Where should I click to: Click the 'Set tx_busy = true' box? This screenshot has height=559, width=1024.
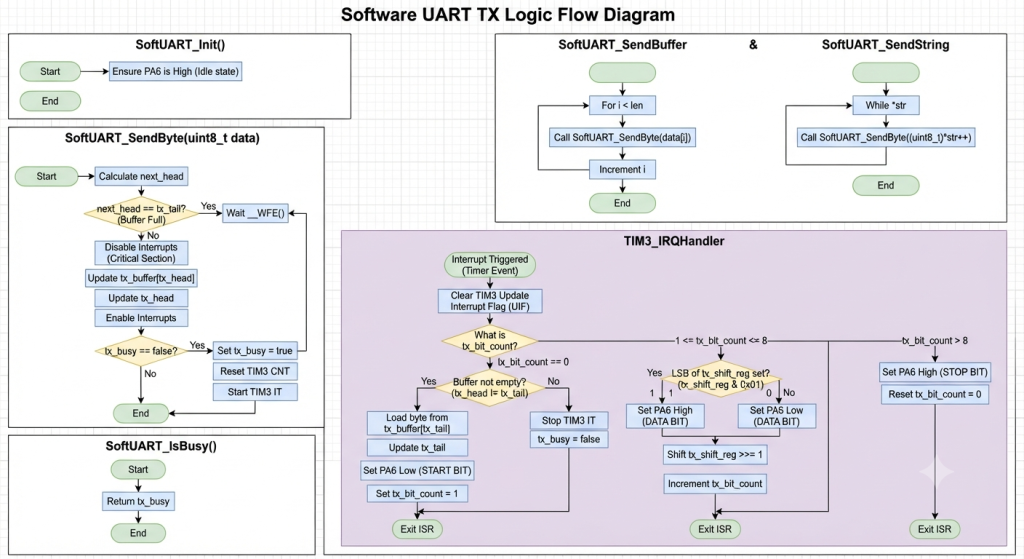point(255,351)
